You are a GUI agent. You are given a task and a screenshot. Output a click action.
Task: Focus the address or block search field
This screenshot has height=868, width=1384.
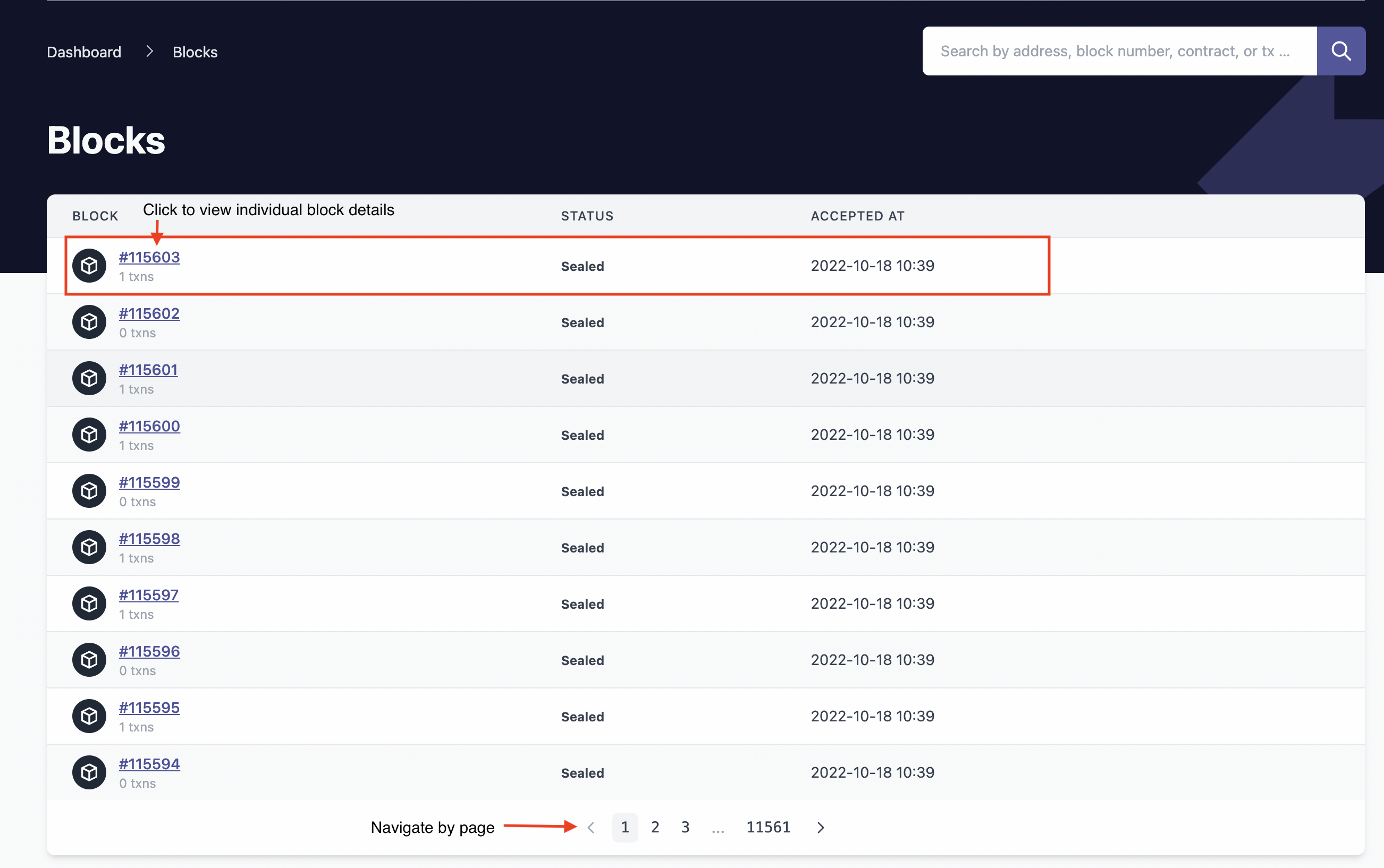pos(1119,51)
